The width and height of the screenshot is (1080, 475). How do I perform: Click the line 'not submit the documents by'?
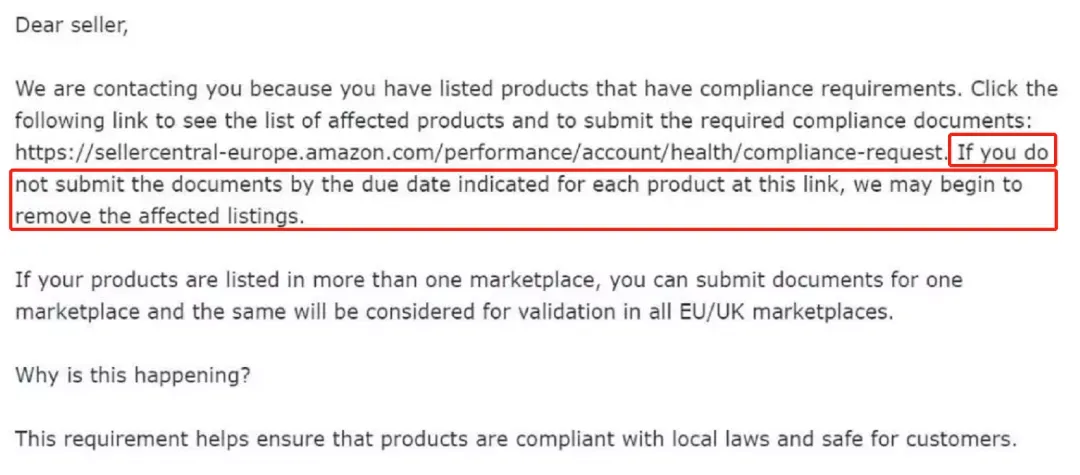click(518, 184)
